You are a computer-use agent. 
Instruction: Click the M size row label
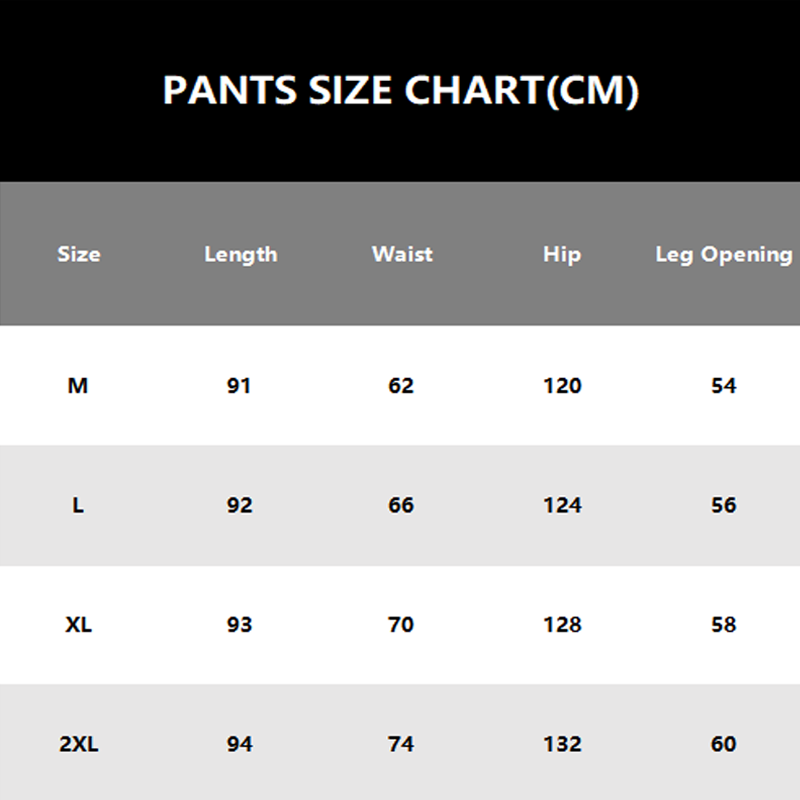(78, 385)
